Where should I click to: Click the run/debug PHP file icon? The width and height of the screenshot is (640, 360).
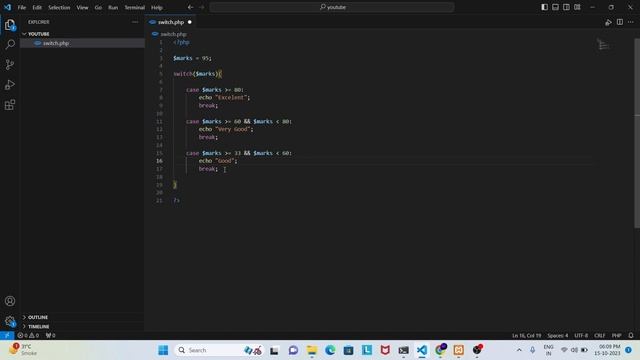click(608, 22)
